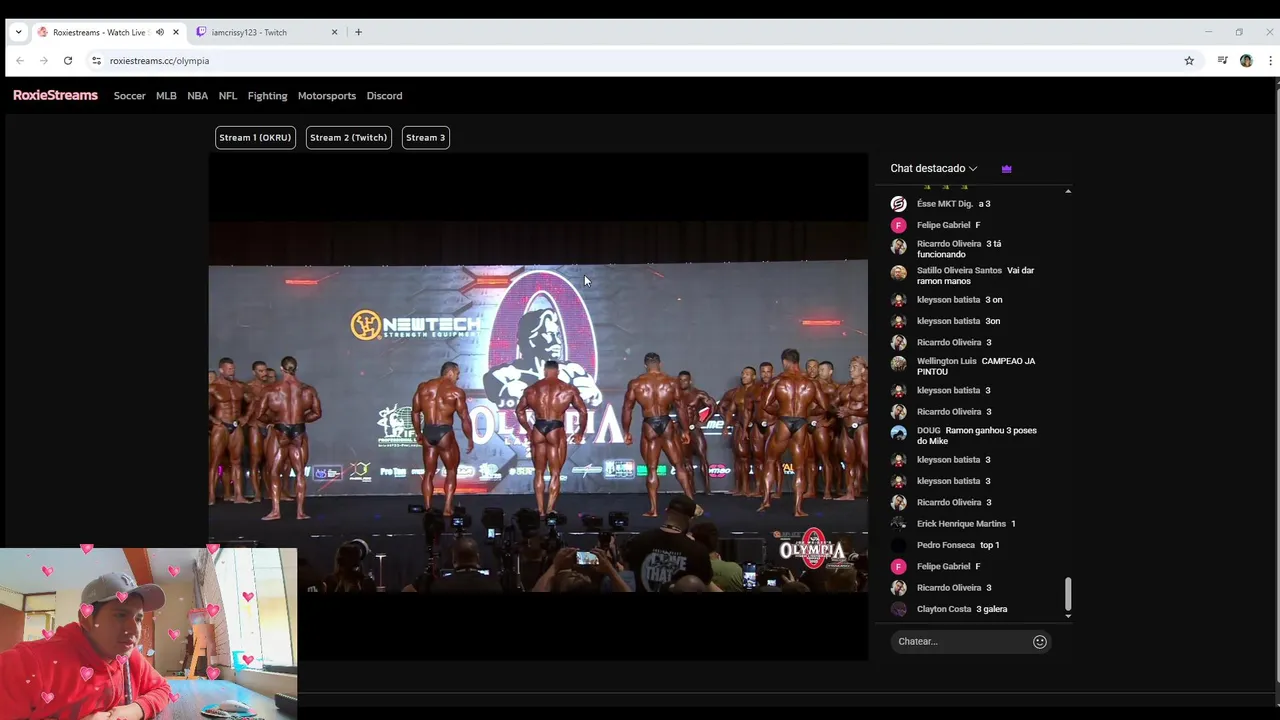Click the webcam overlay thumbnail
This screenshot has height=720, width=1280.
[148, 633]
